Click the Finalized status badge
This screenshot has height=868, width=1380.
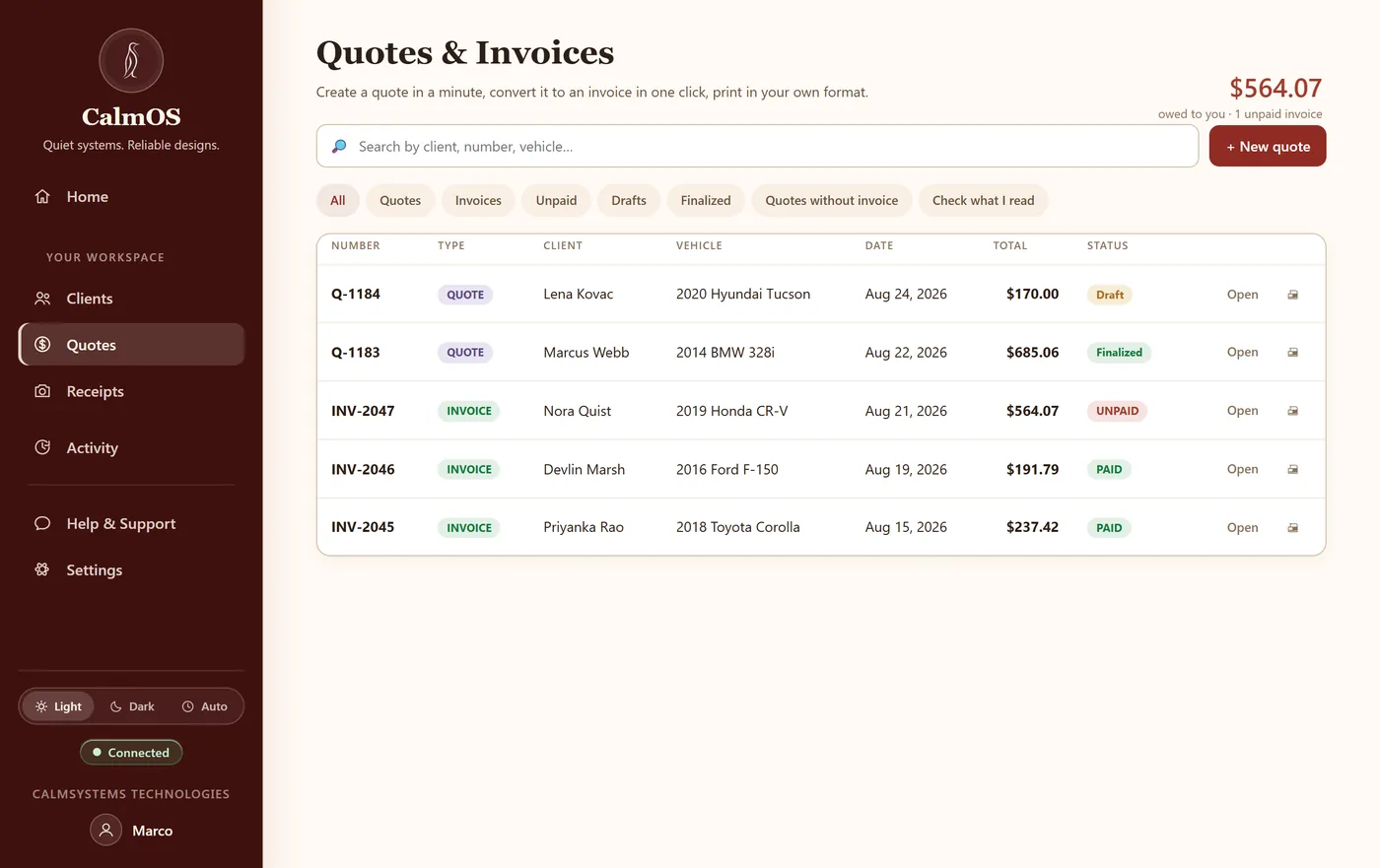(x=1119, y=353)
